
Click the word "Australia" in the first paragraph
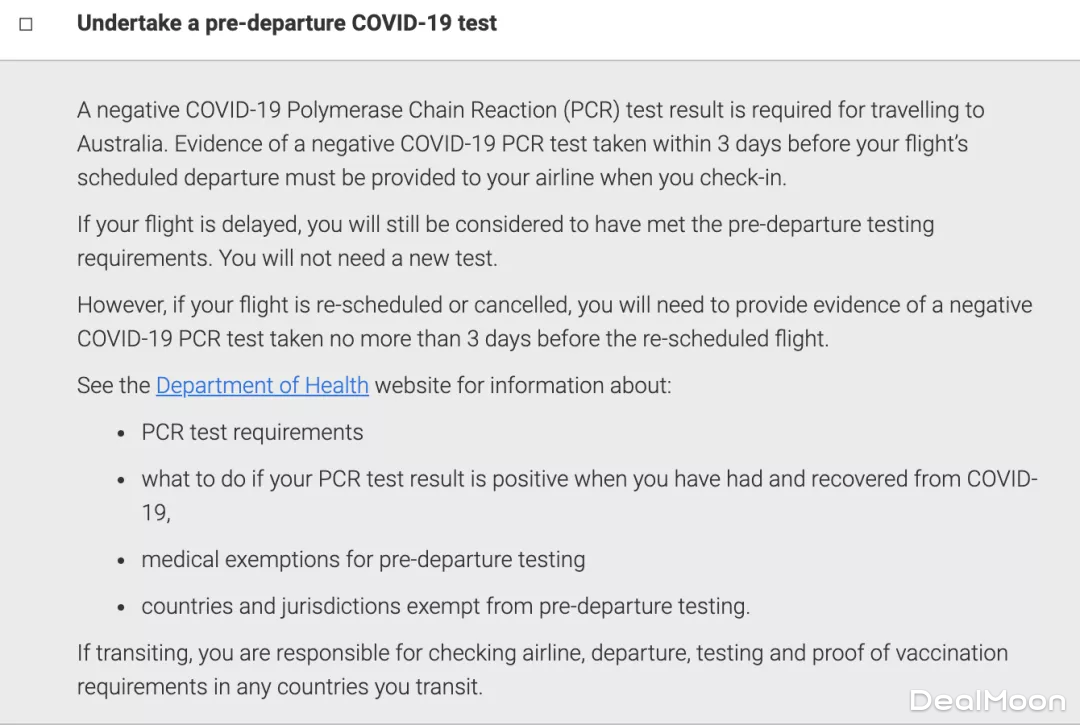pos(122,144)
